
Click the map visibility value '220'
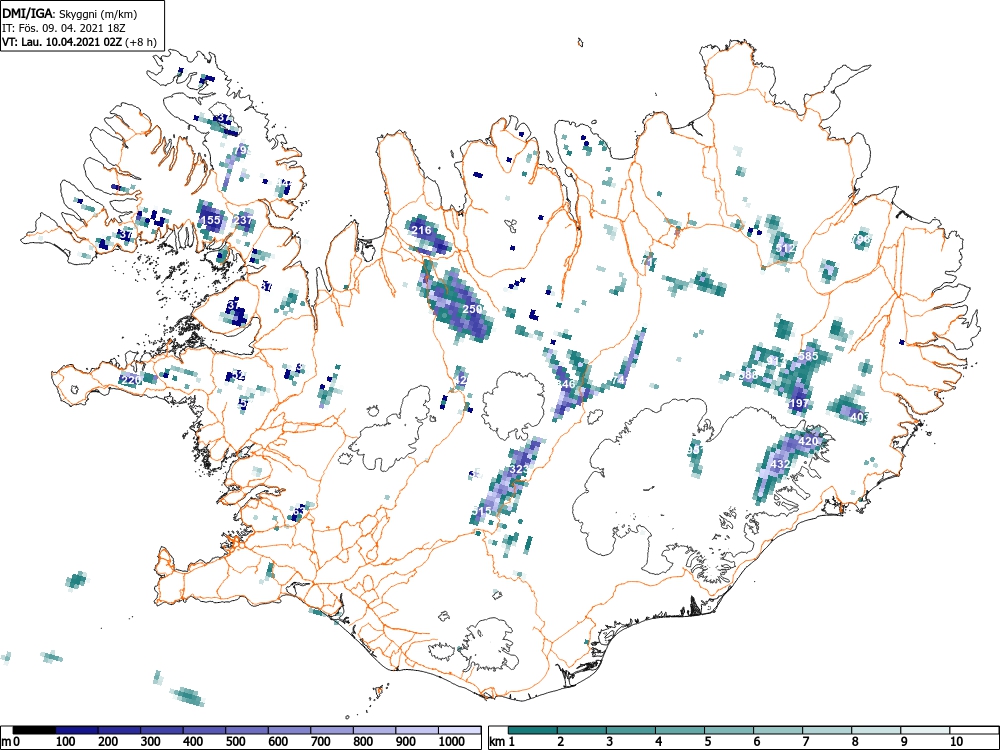[x=131, y=380]
